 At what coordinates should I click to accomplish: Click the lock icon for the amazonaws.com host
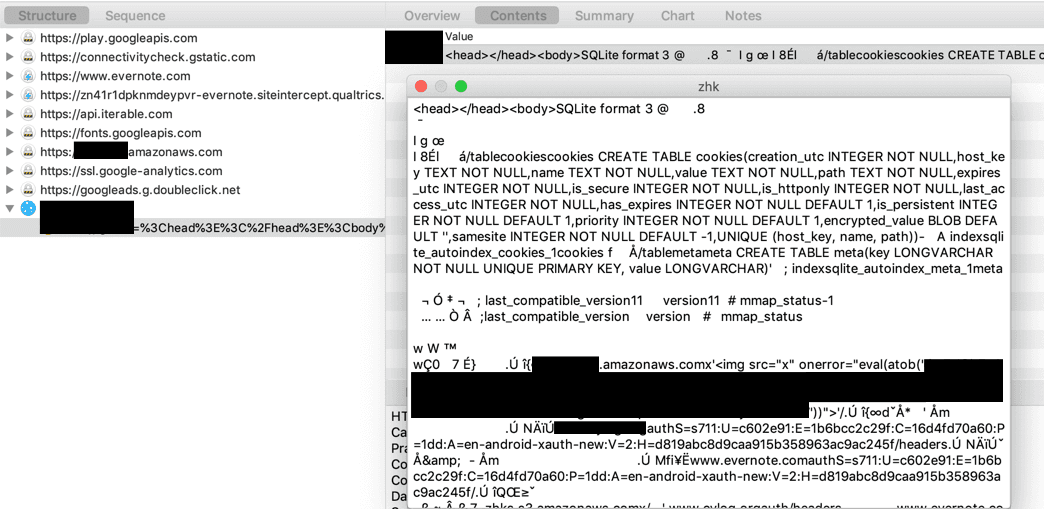point(28,152)
